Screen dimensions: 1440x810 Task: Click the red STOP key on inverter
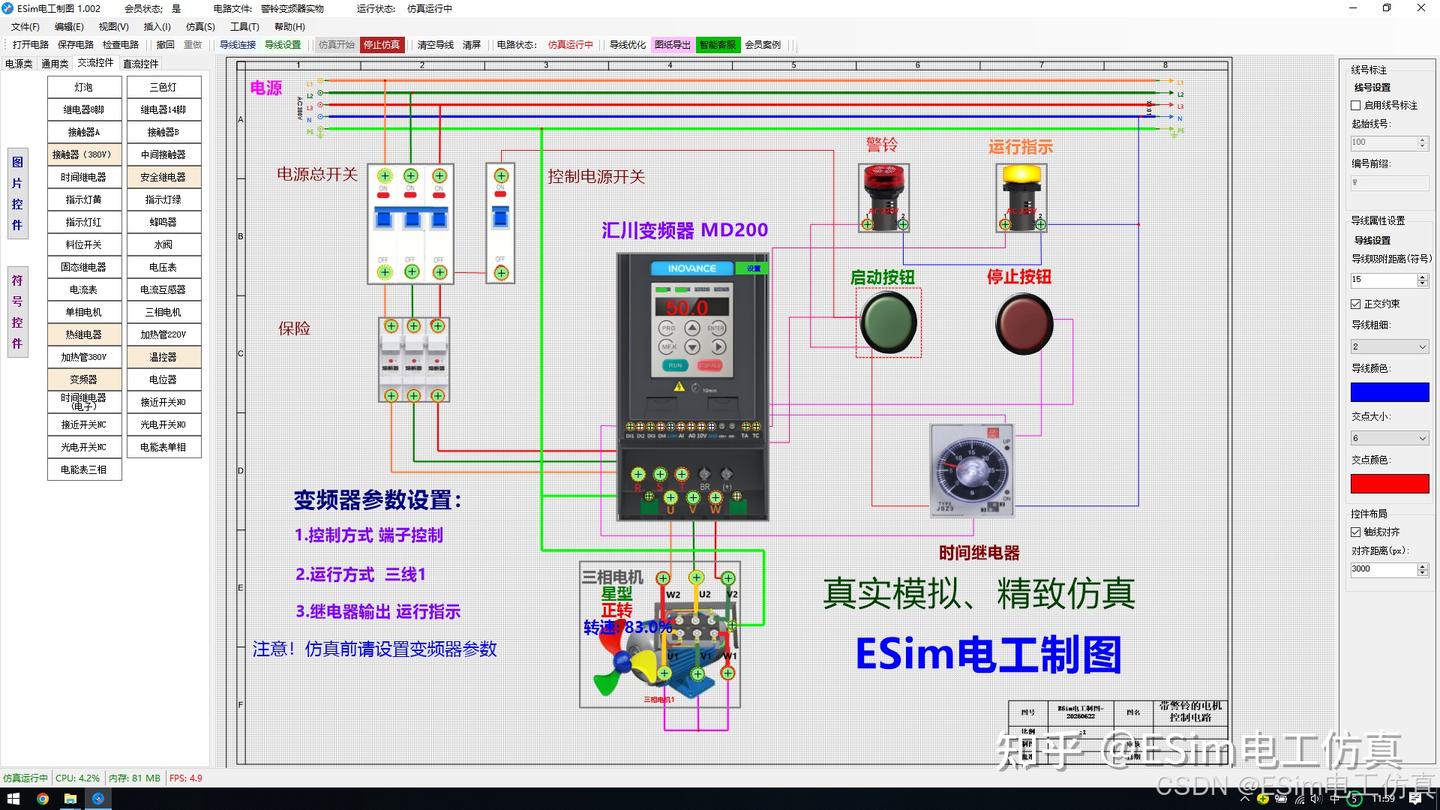click(710, 365)
